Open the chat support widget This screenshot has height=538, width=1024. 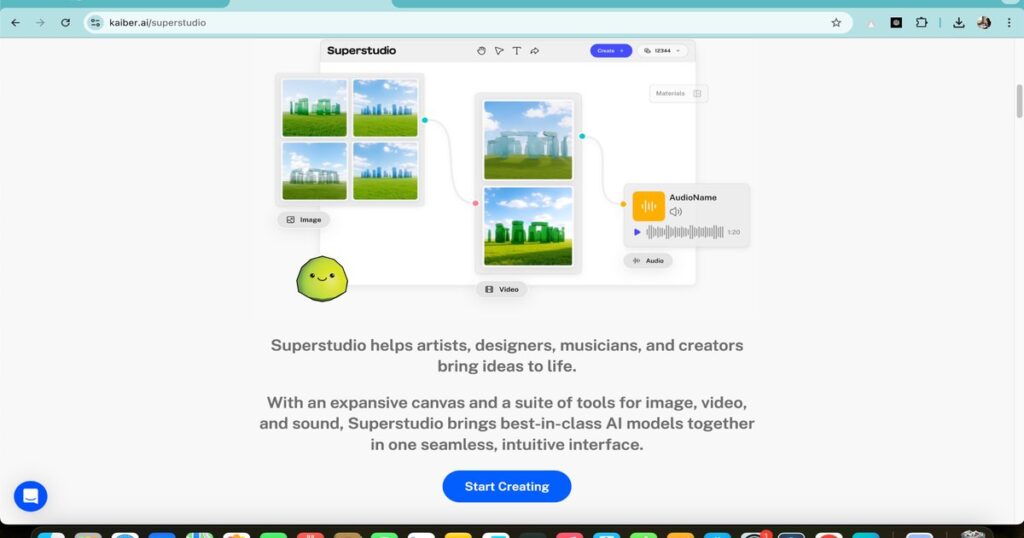tap(31, 496)
